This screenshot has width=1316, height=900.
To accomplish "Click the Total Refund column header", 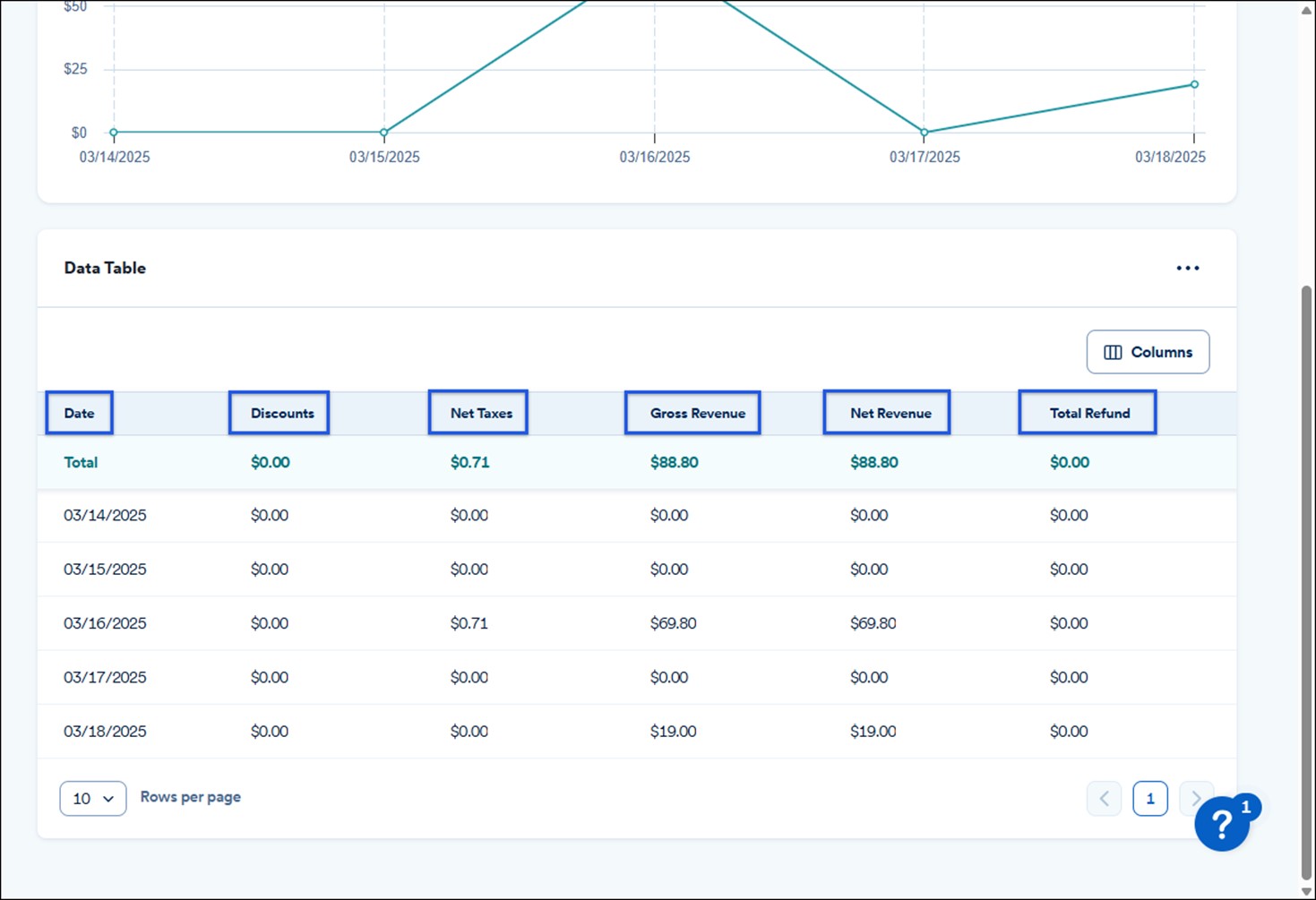I will pyautogui.click(x=1088, y=413).
